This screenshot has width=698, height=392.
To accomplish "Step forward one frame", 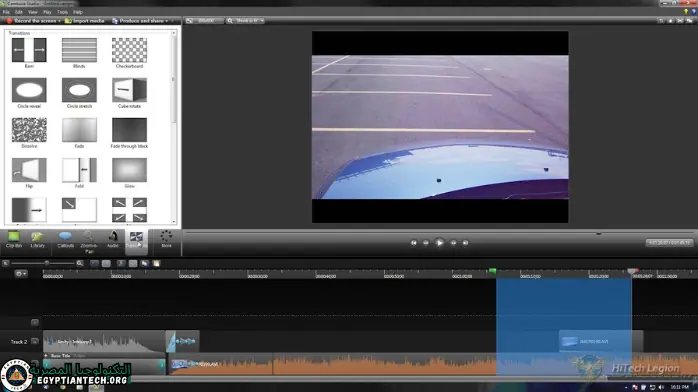I will click(x=453, y=243).
